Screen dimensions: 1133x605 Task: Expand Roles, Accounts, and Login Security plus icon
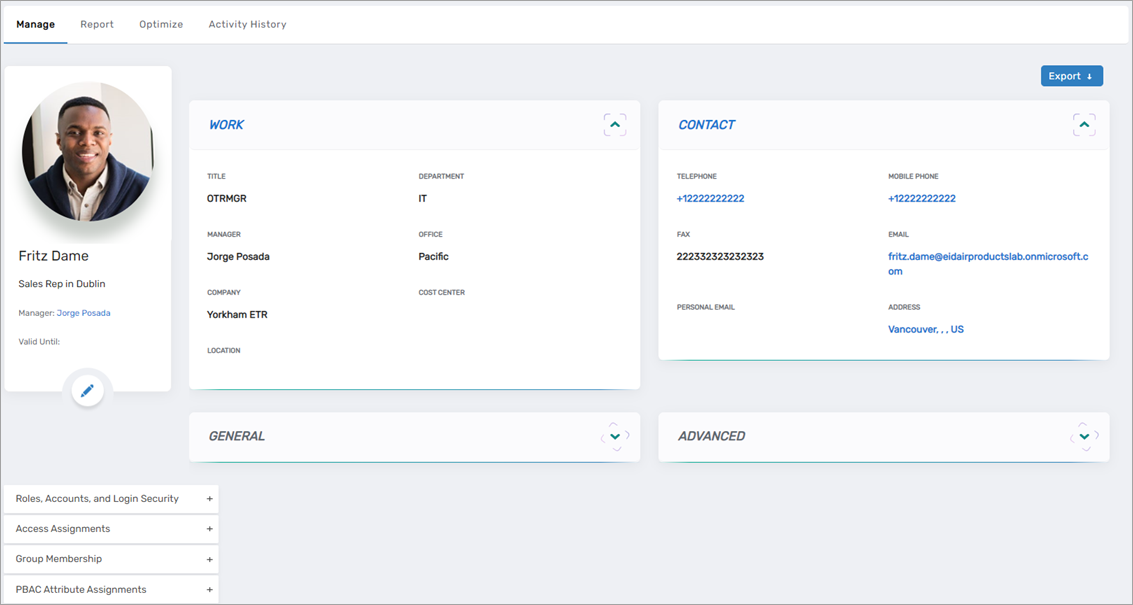[209, 498]
